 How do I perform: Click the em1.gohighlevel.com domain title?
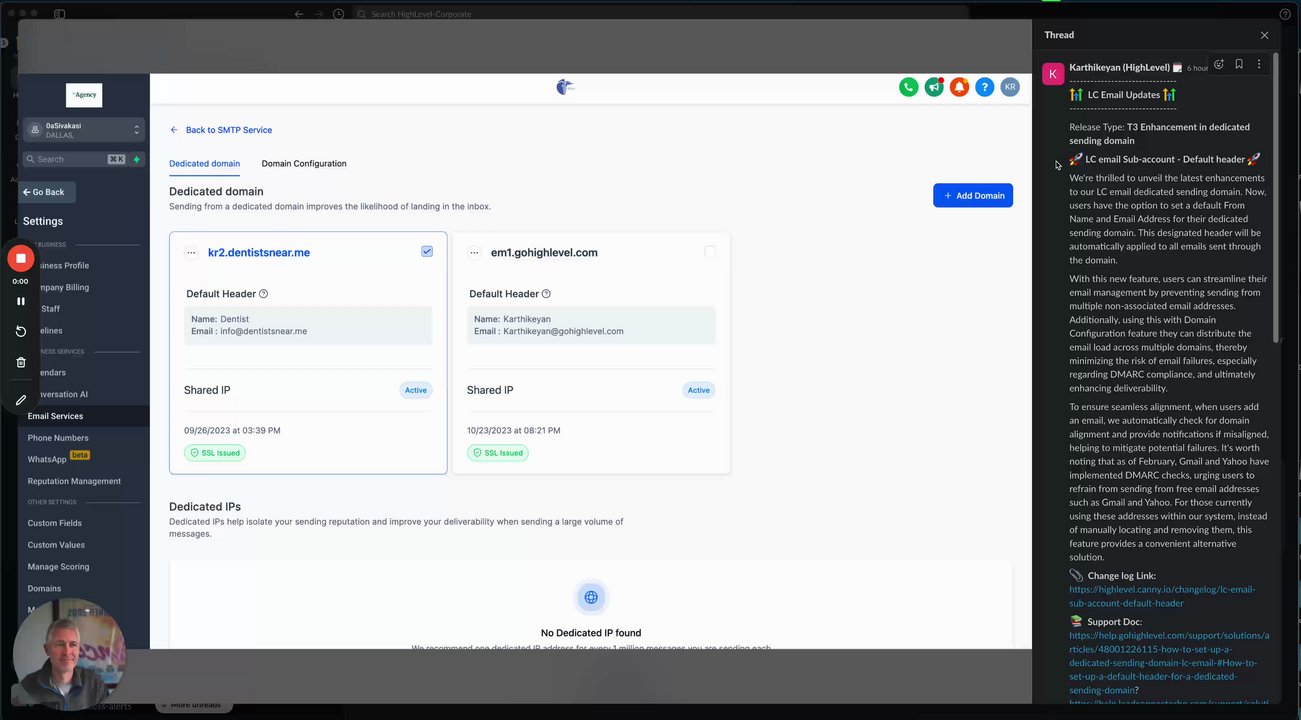tap(544, 253)
